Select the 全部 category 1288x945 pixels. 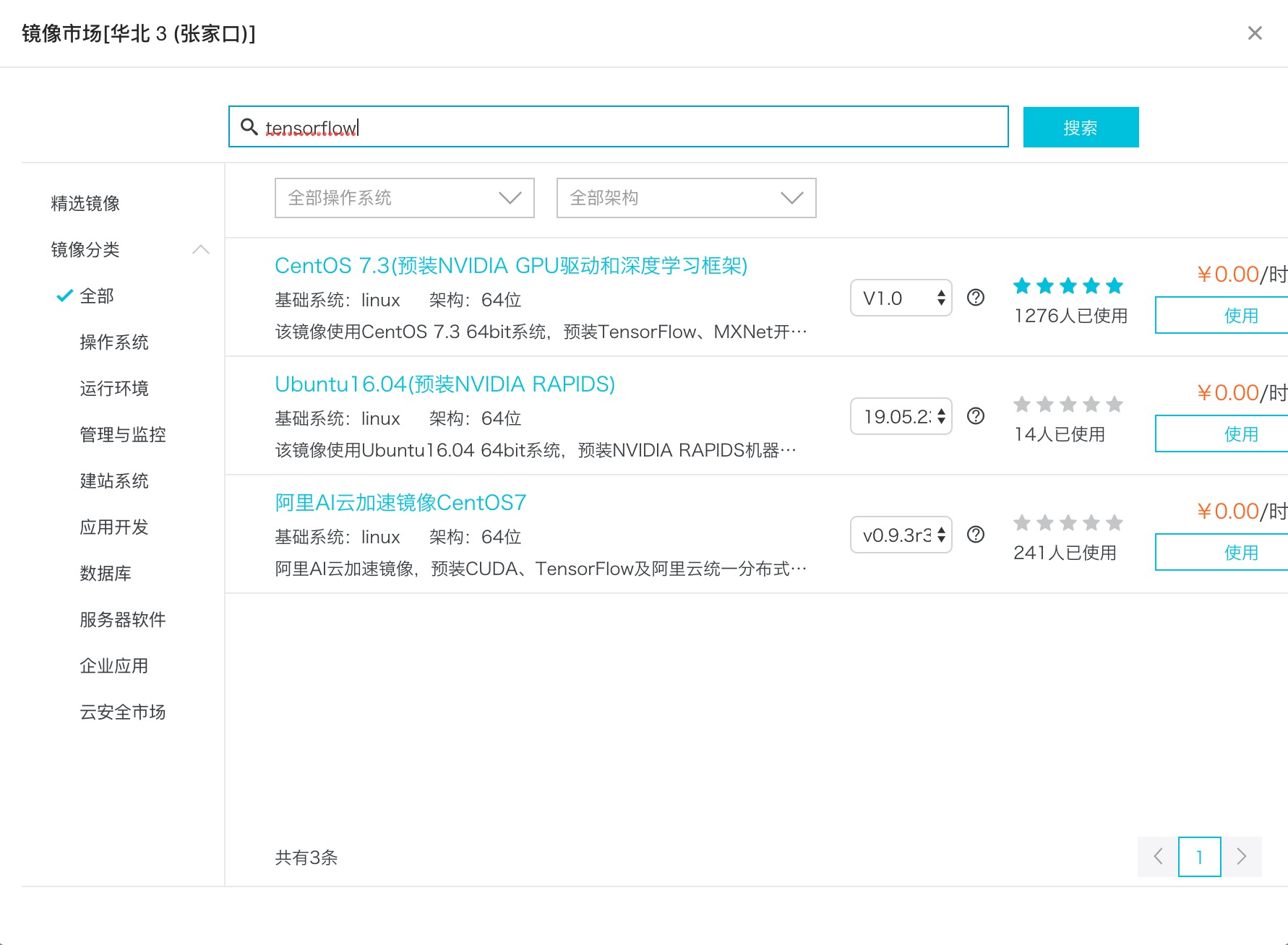(x=97, y=296)
